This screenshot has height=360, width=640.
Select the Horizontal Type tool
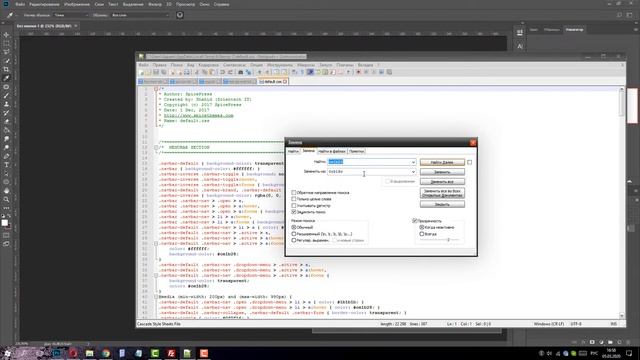coord(6,164)
